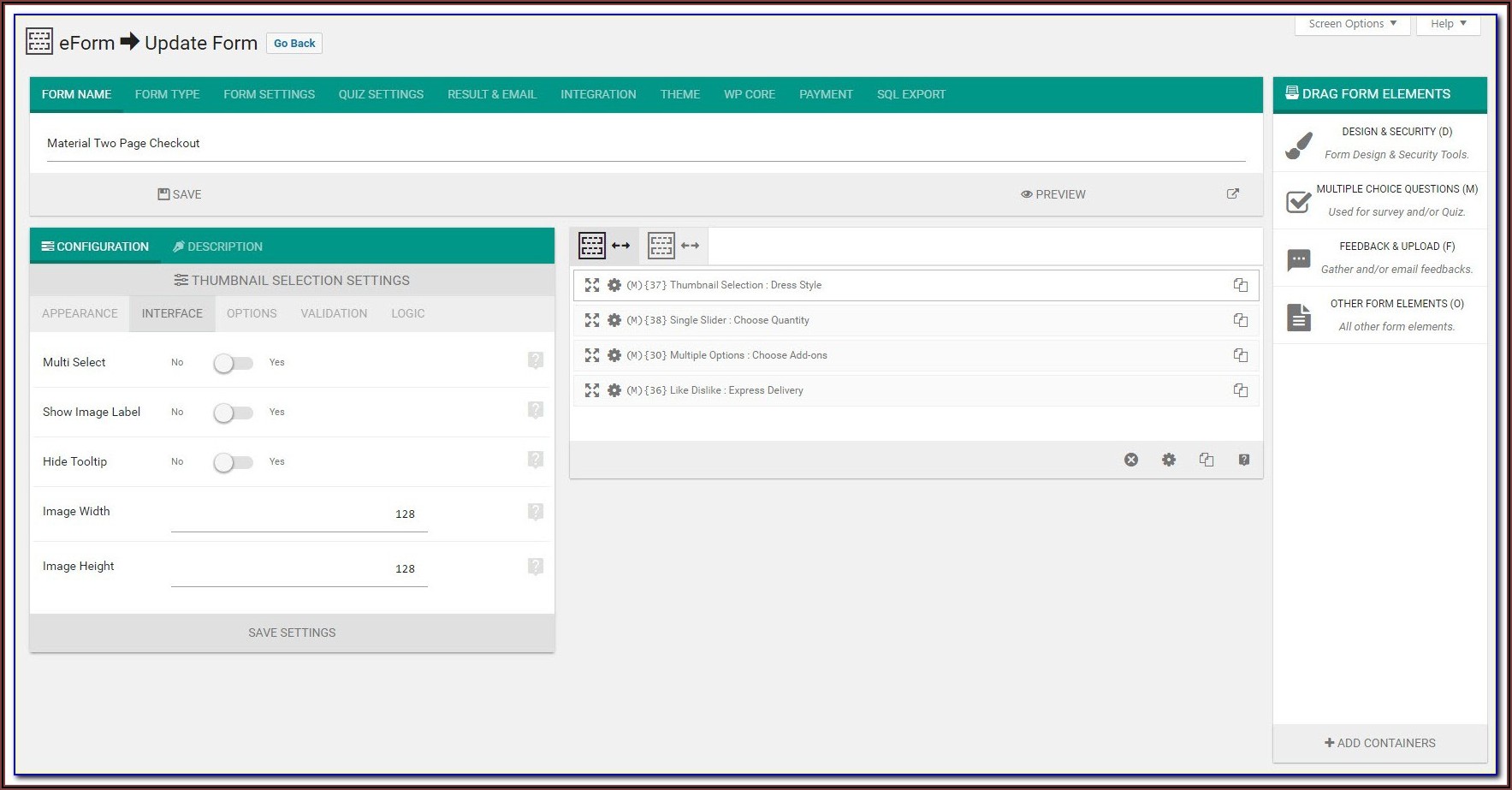Open the Validation settings tab
Viewport: 1512px width, 790px height.
[334, 313]
